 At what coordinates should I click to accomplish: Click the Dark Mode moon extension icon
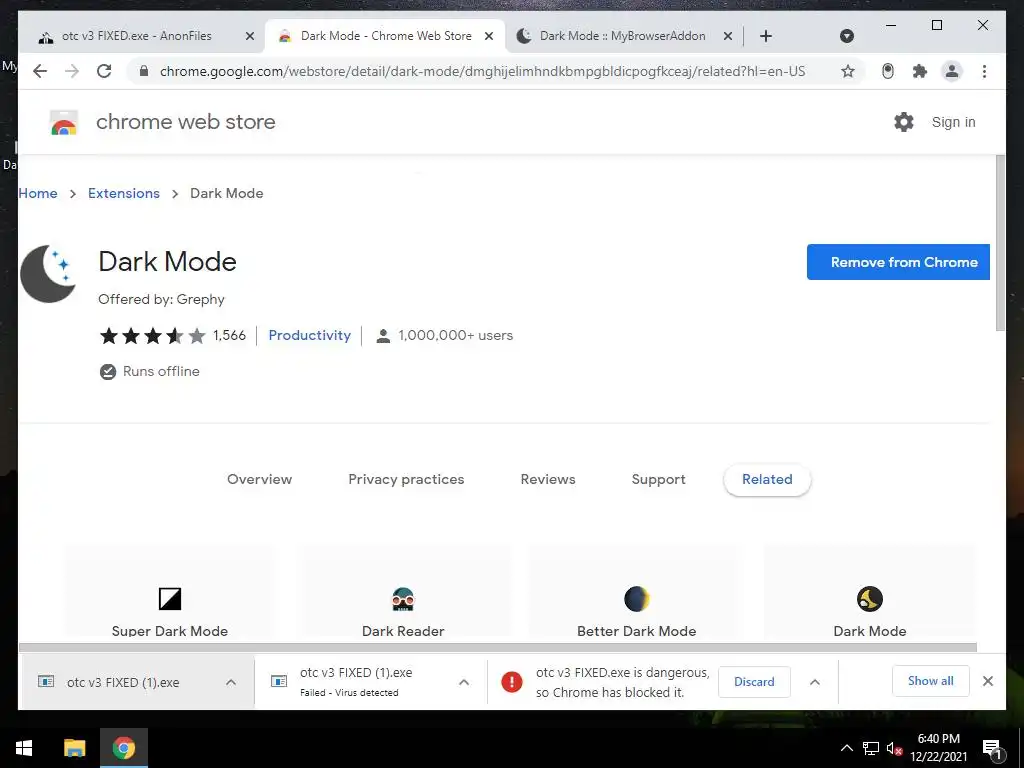[x=48, y=274]
